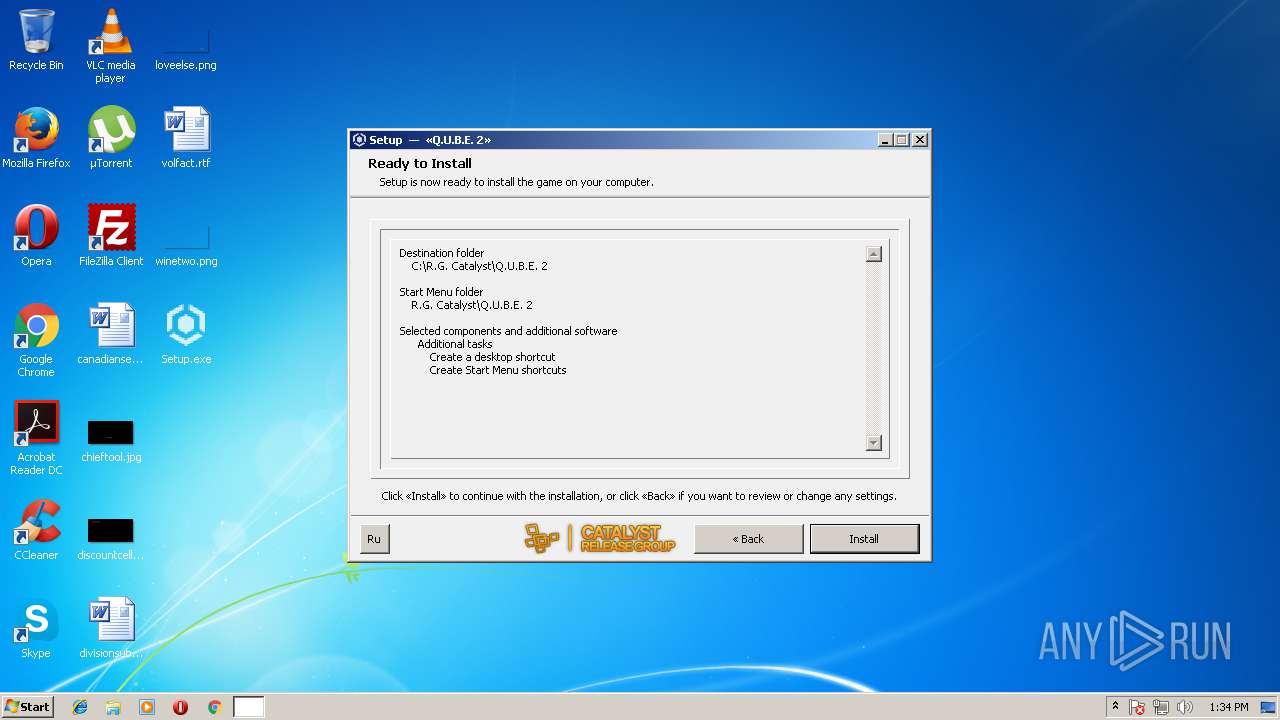Click the Setup window title icon
The width and height of the screenshot is (1280, 720).
[x=360, y=140]
